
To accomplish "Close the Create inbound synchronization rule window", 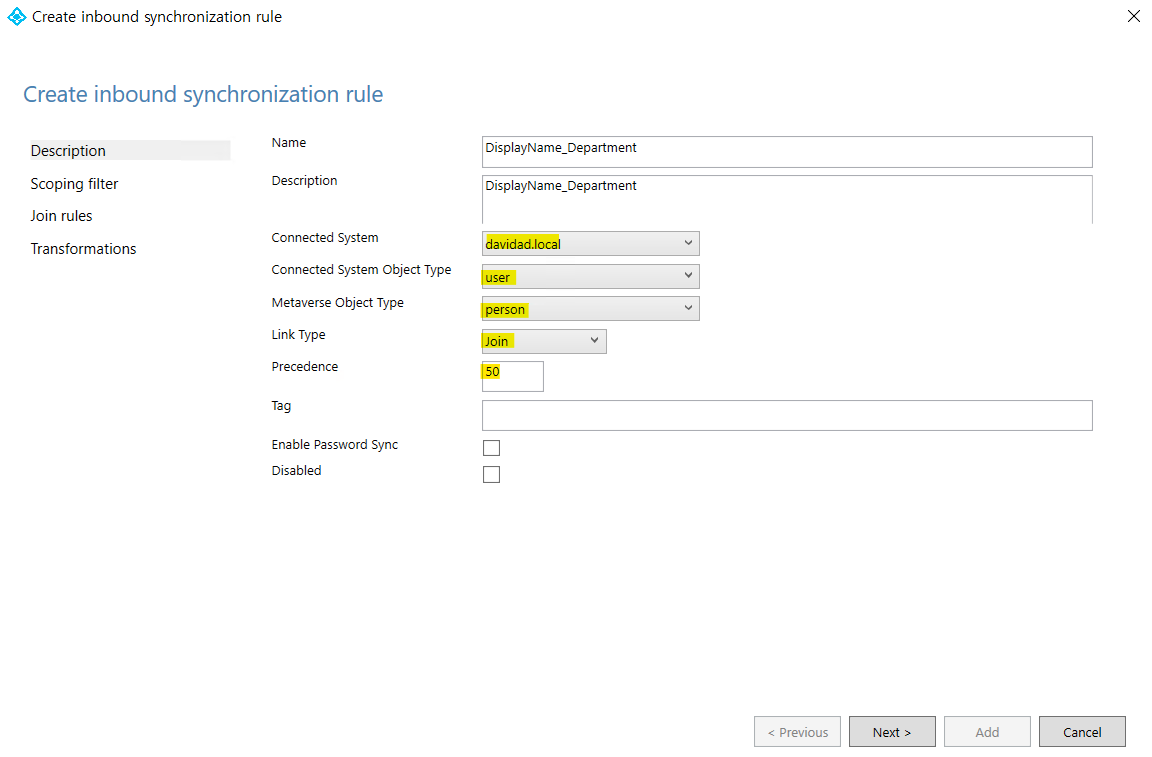I will pyautogui.click(x=1134, y=16).
